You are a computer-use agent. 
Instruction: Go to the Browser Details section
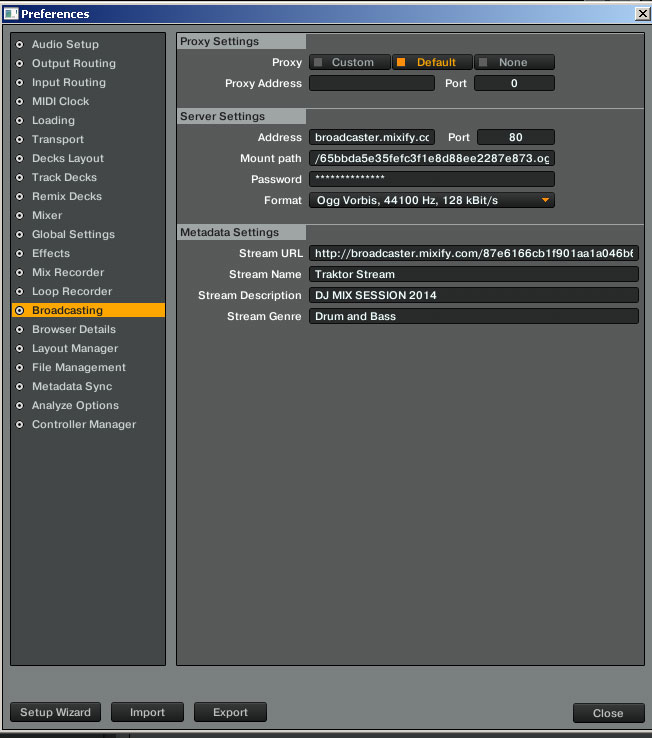[73, 330]
